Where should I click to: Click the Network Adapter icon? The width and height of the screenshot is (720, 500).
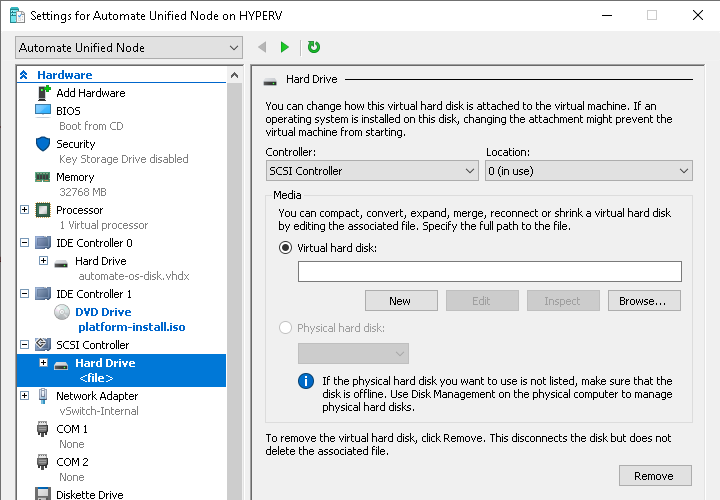pyautogui.click(x=43, y=396)
